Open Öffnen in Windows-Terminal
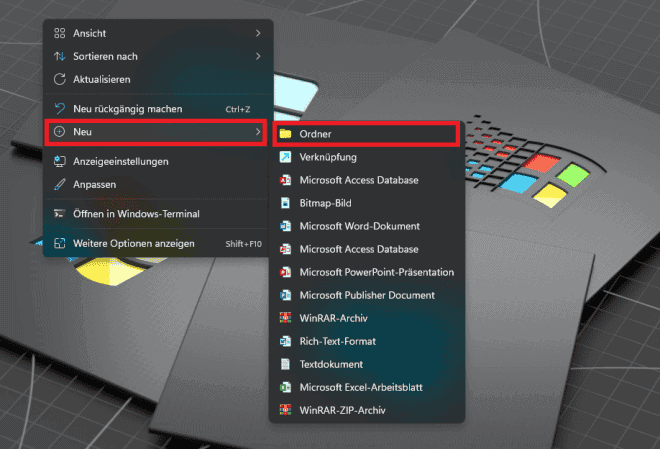 pyautogui.click(x=136, y=214)
